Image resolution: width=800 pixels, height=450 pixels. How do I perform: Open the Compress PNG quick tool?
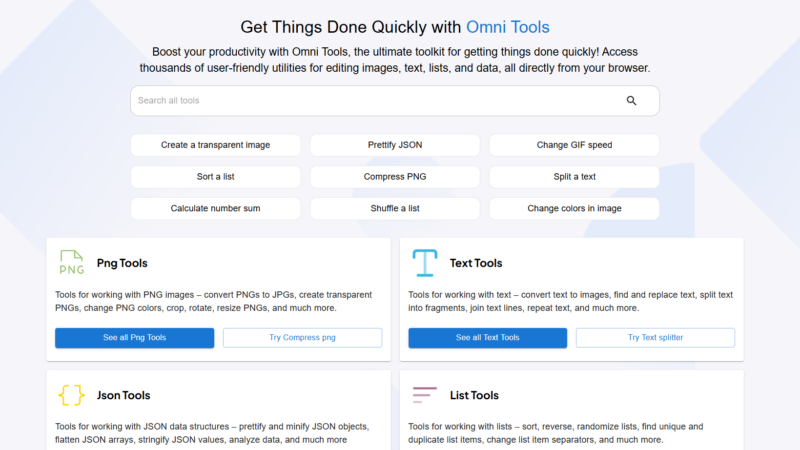point(395,177)
